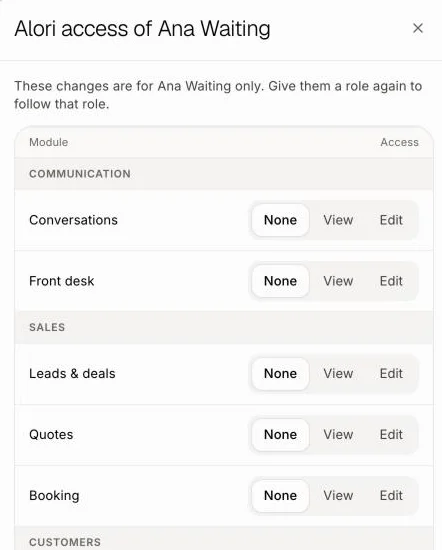442x550 pixels.
Task: Click the Leads & deals module label
Action: [x=72, y=374]
